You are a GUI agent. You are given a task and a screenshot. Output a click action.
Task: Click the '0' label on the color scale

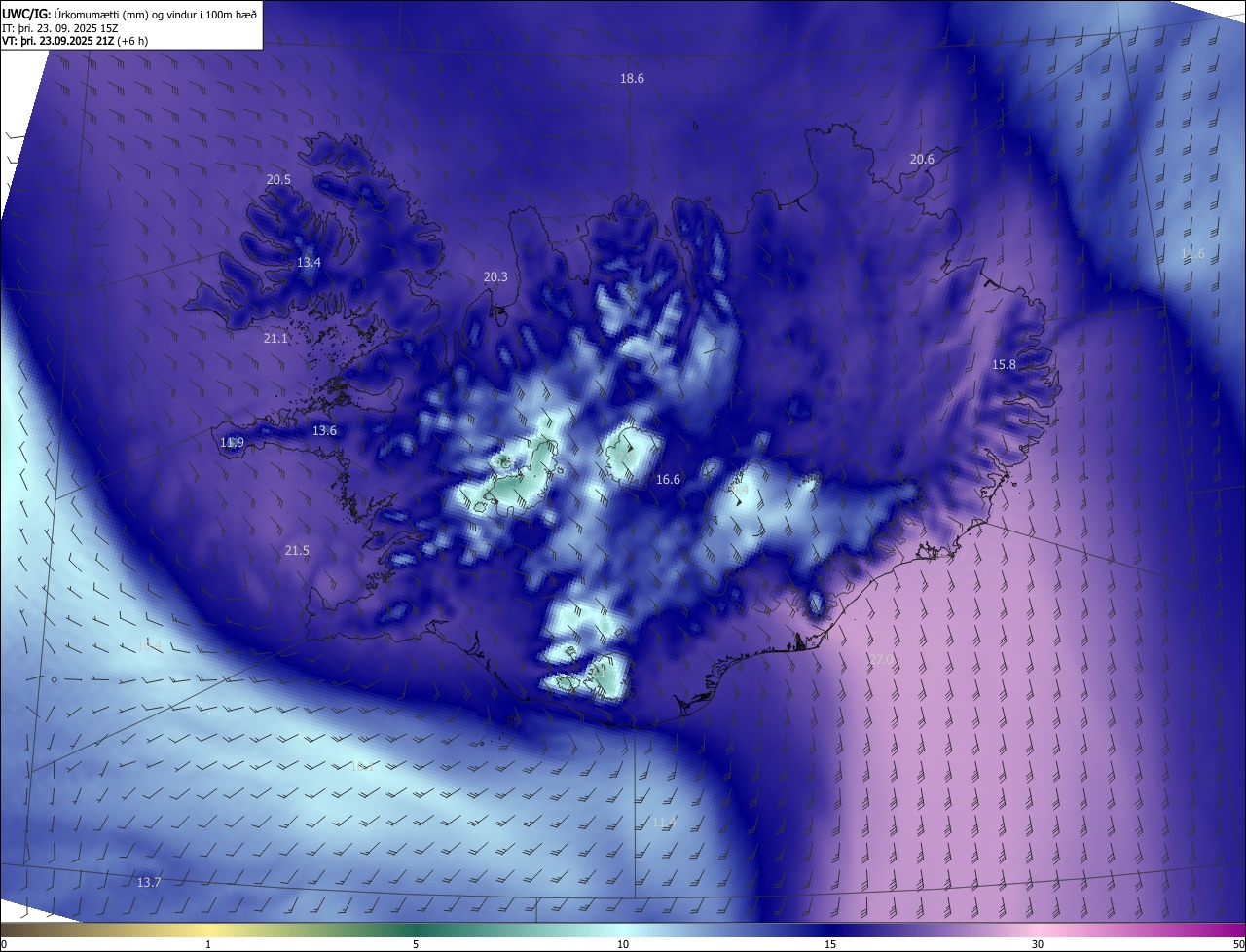4,944
